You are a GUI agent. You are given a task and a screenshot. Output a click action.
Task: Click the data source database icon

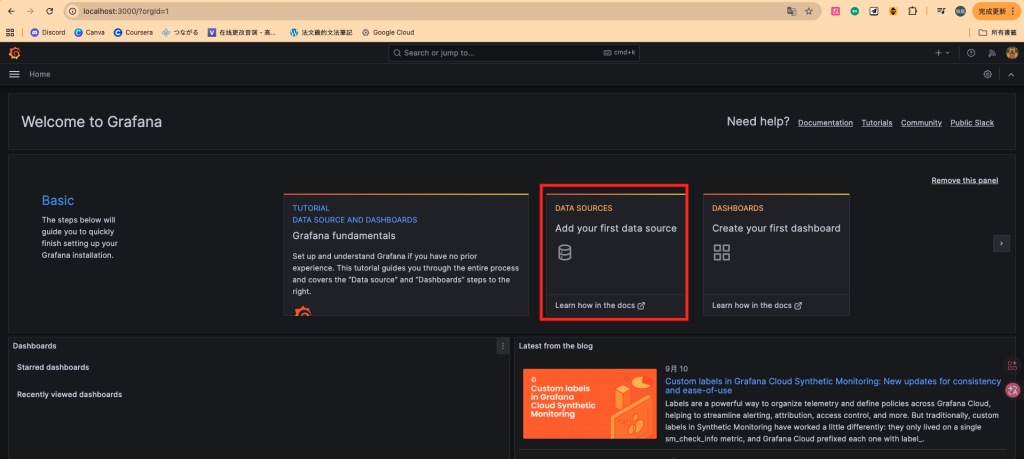click(x=565, y=252)
